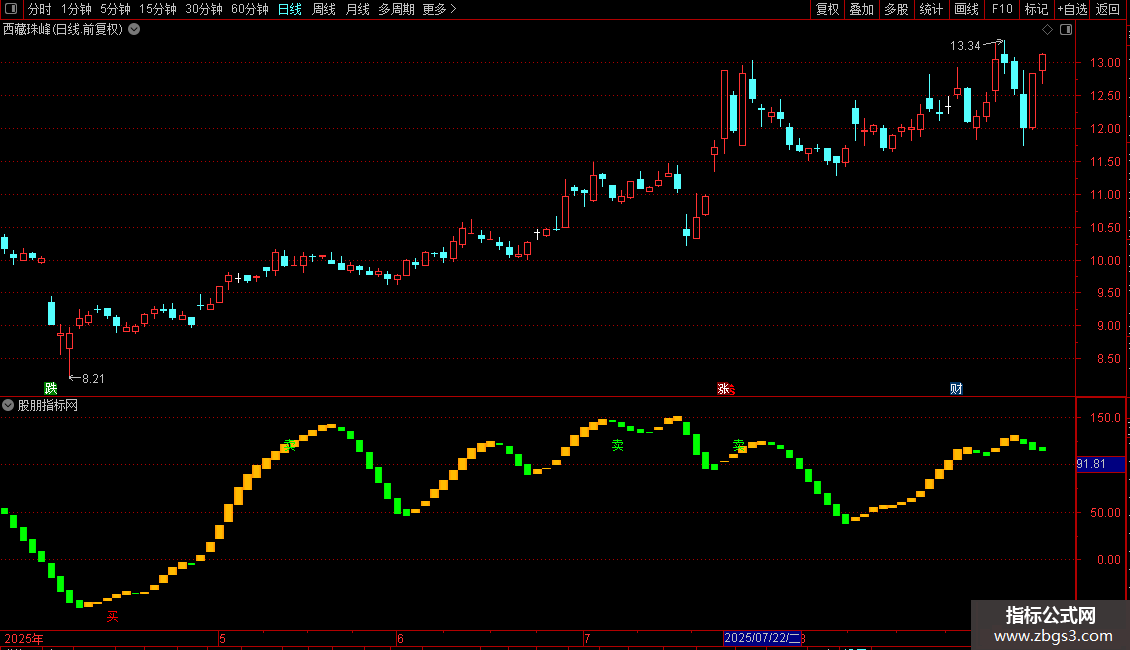Click the 8.21 low price label

pos(93,379)
